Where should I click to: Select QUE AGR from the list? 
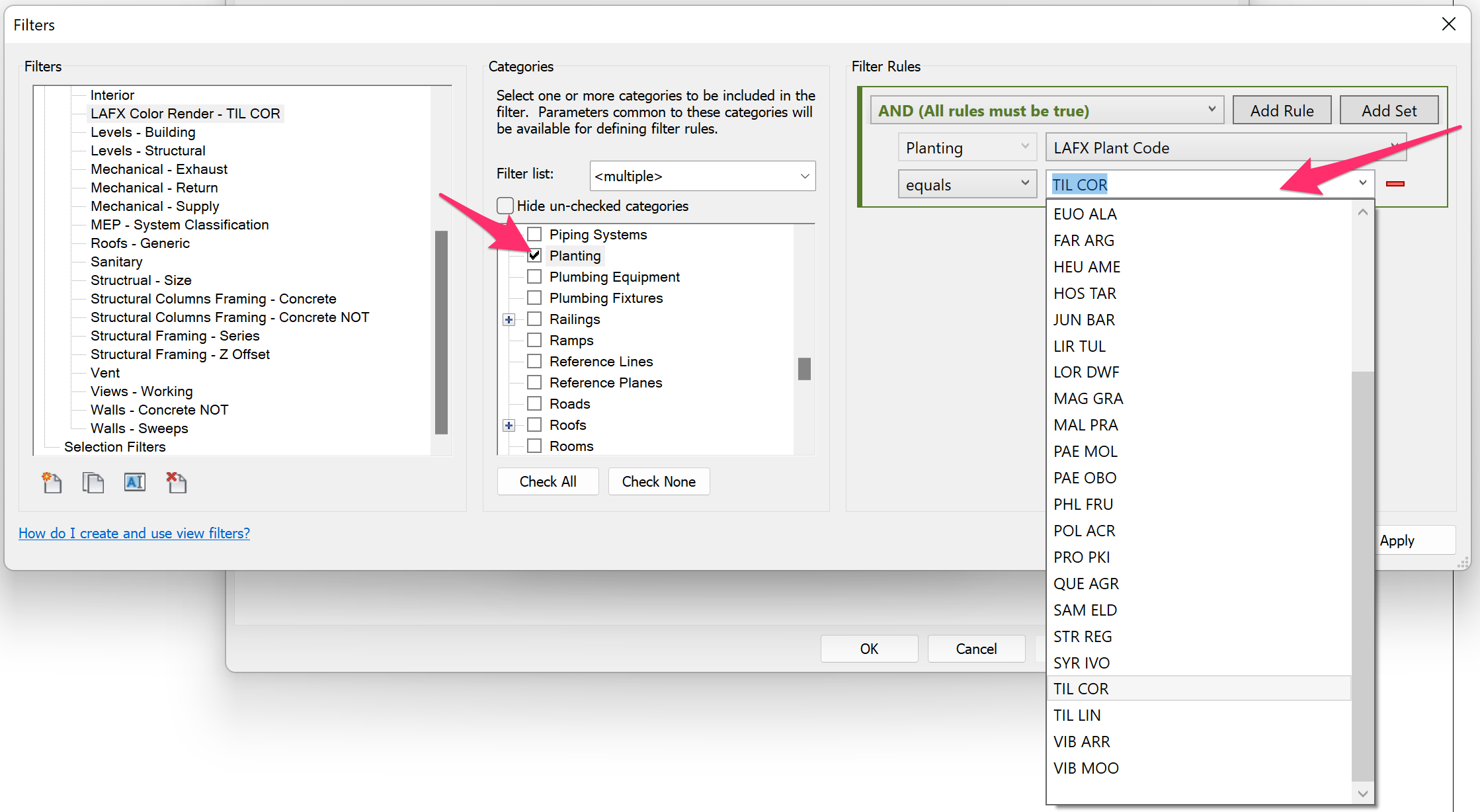click(x=1198, y=584)
